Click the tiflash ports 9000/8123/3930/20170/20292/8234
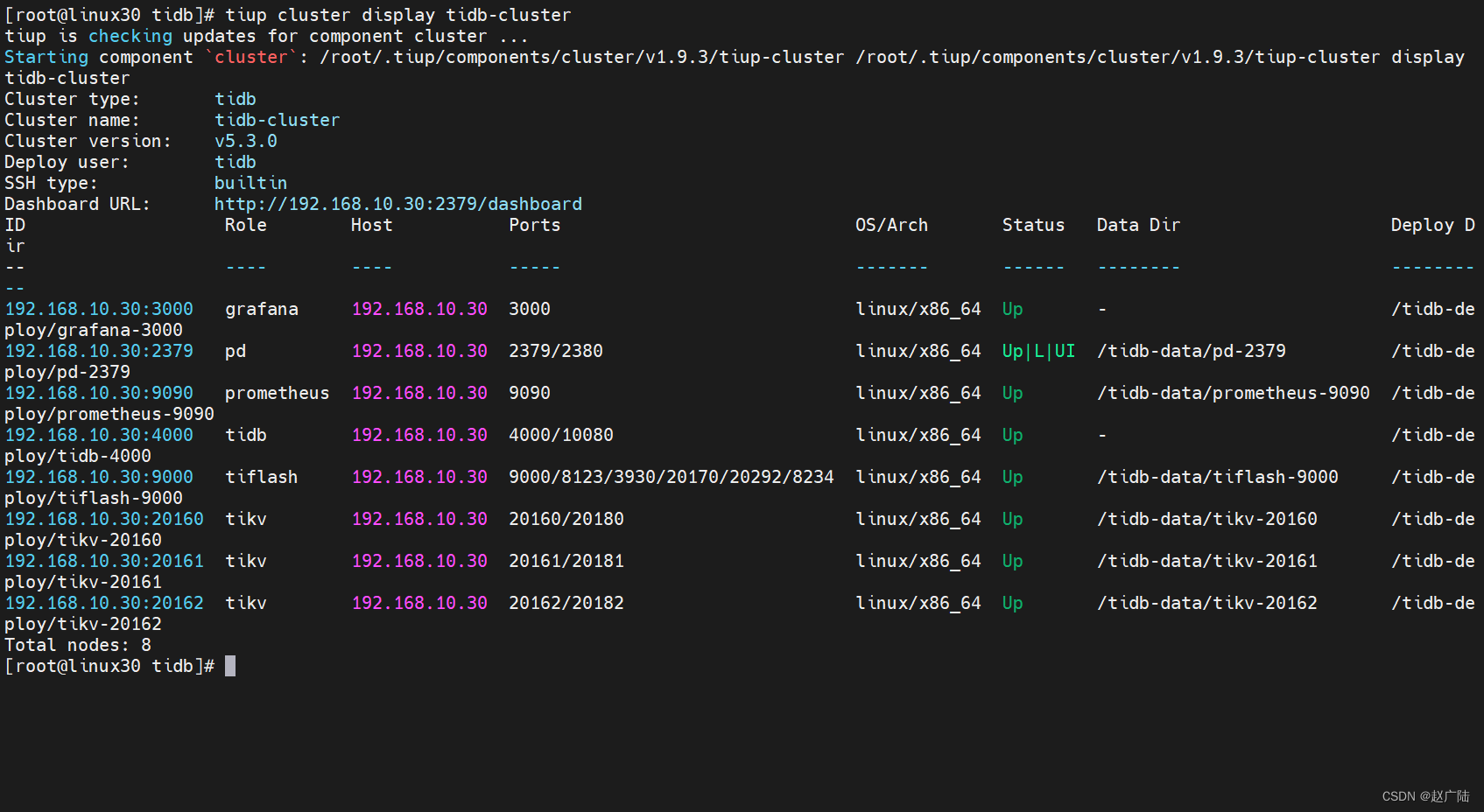The height and width of the screenshot is (812, 1484). coord(672,477)
